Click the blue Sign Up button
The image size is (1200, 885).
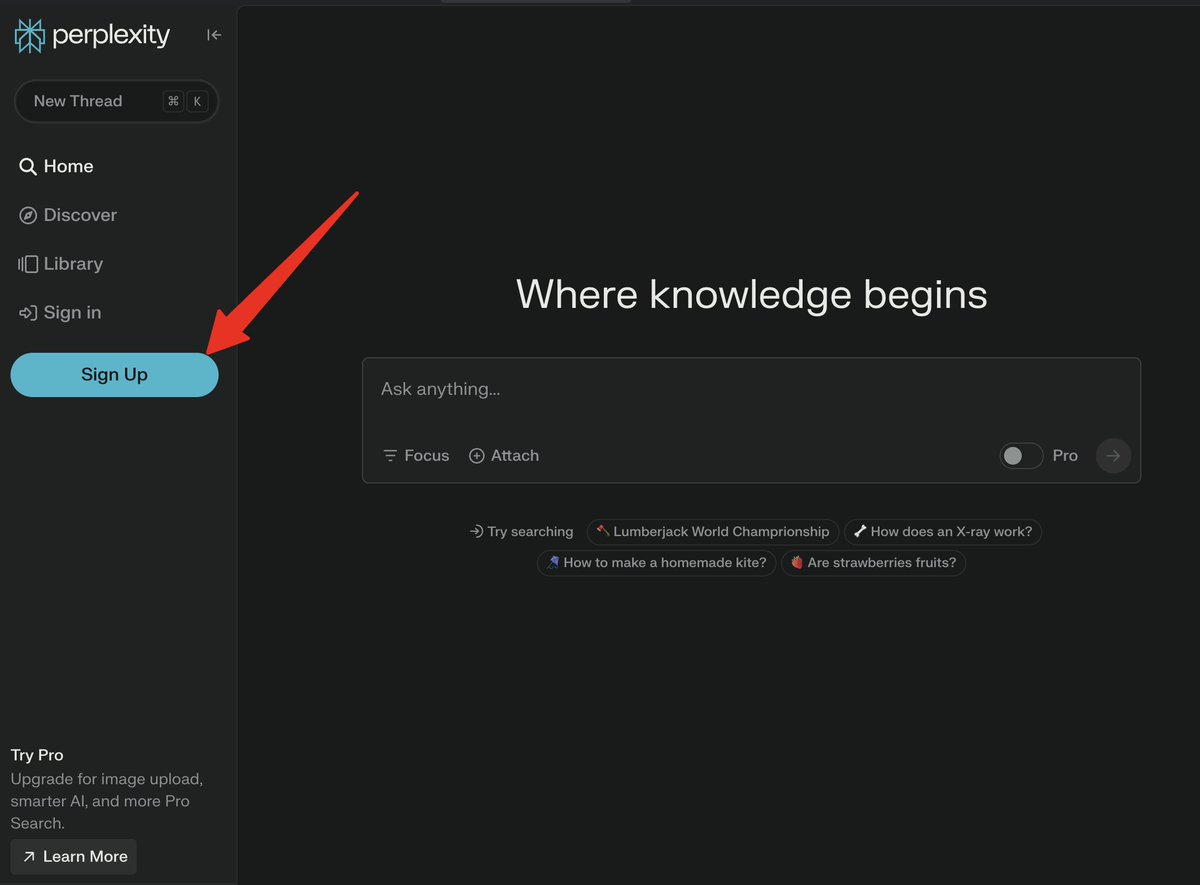coord(114,375)
